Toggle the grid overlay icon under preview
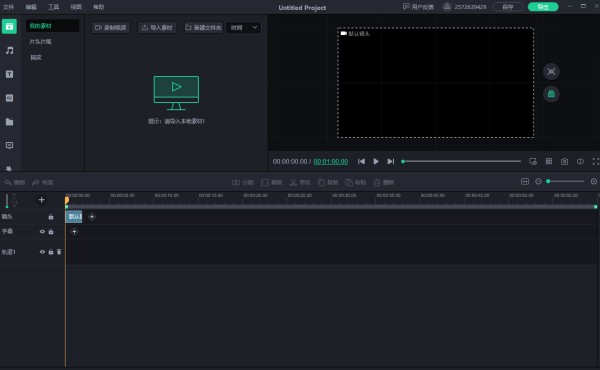Image resolution: width=600 pixels, height=370 pixels. click(549, 161)
